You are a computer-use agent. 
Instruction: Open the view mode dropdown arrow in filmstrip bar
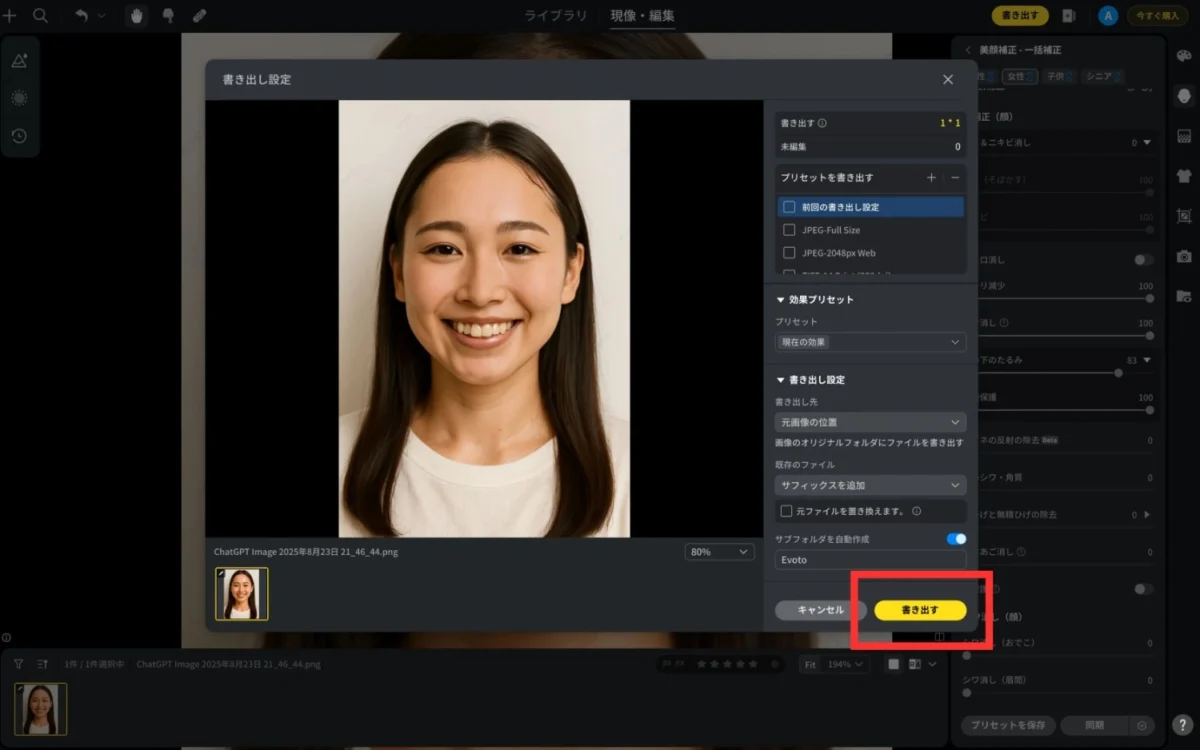coord(933,664)
